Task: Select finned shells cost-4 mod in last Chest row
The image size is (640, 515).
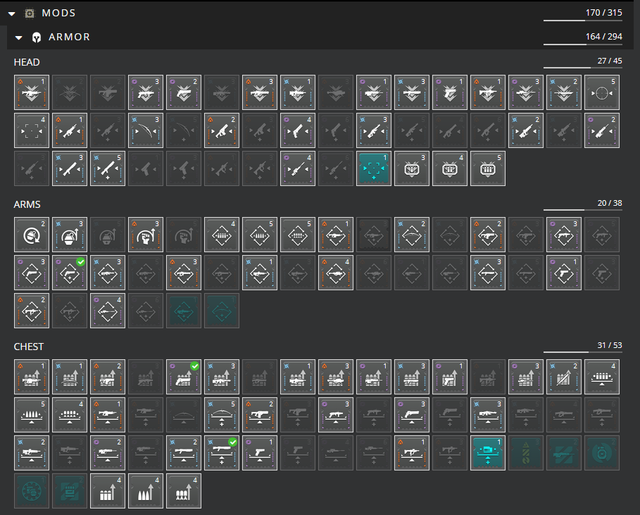Action: point(183,491)
